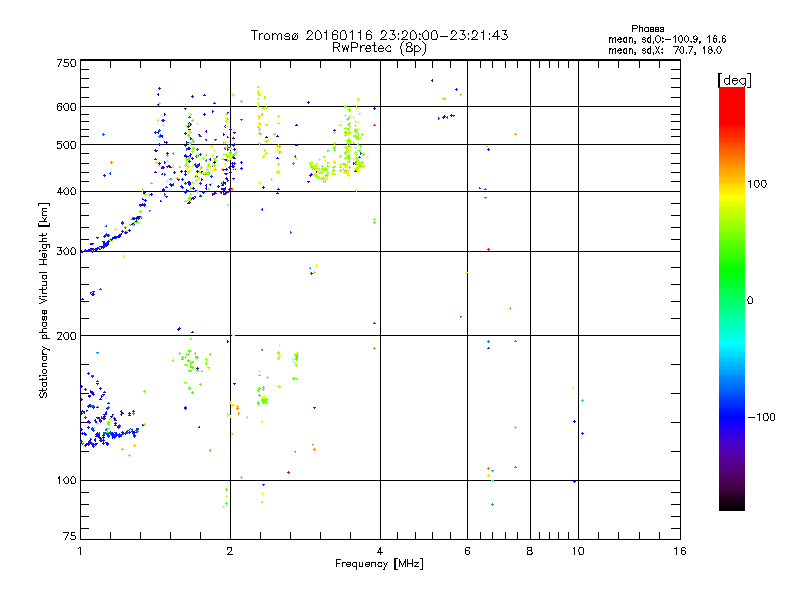Click the 'RwPretec (8p)' subtitle
This screenshot has width=800, height=600.
379,48
